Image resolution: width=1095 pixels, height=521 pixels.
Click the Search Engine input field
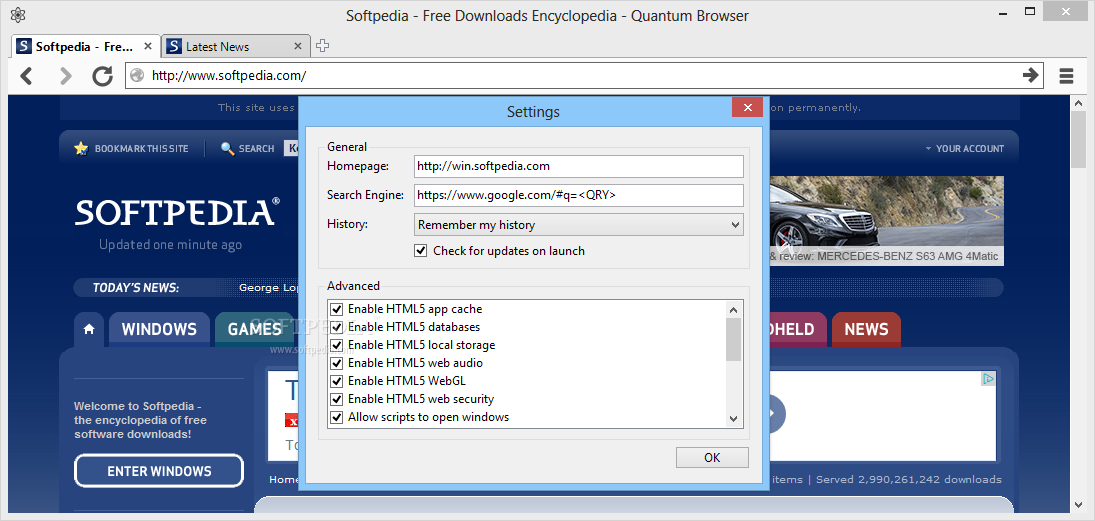tap(578, 196)
